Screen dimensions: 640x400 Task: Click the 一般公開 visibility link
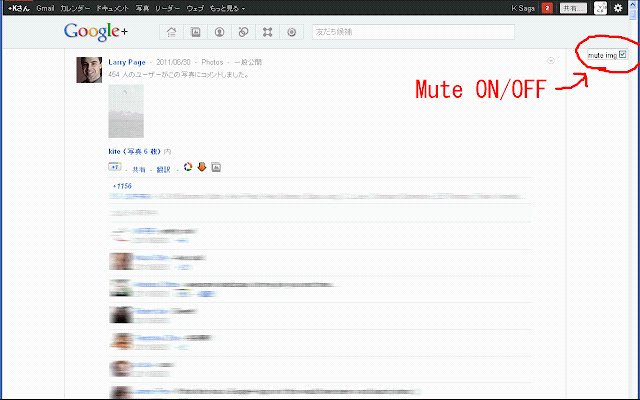coord(248,62)
